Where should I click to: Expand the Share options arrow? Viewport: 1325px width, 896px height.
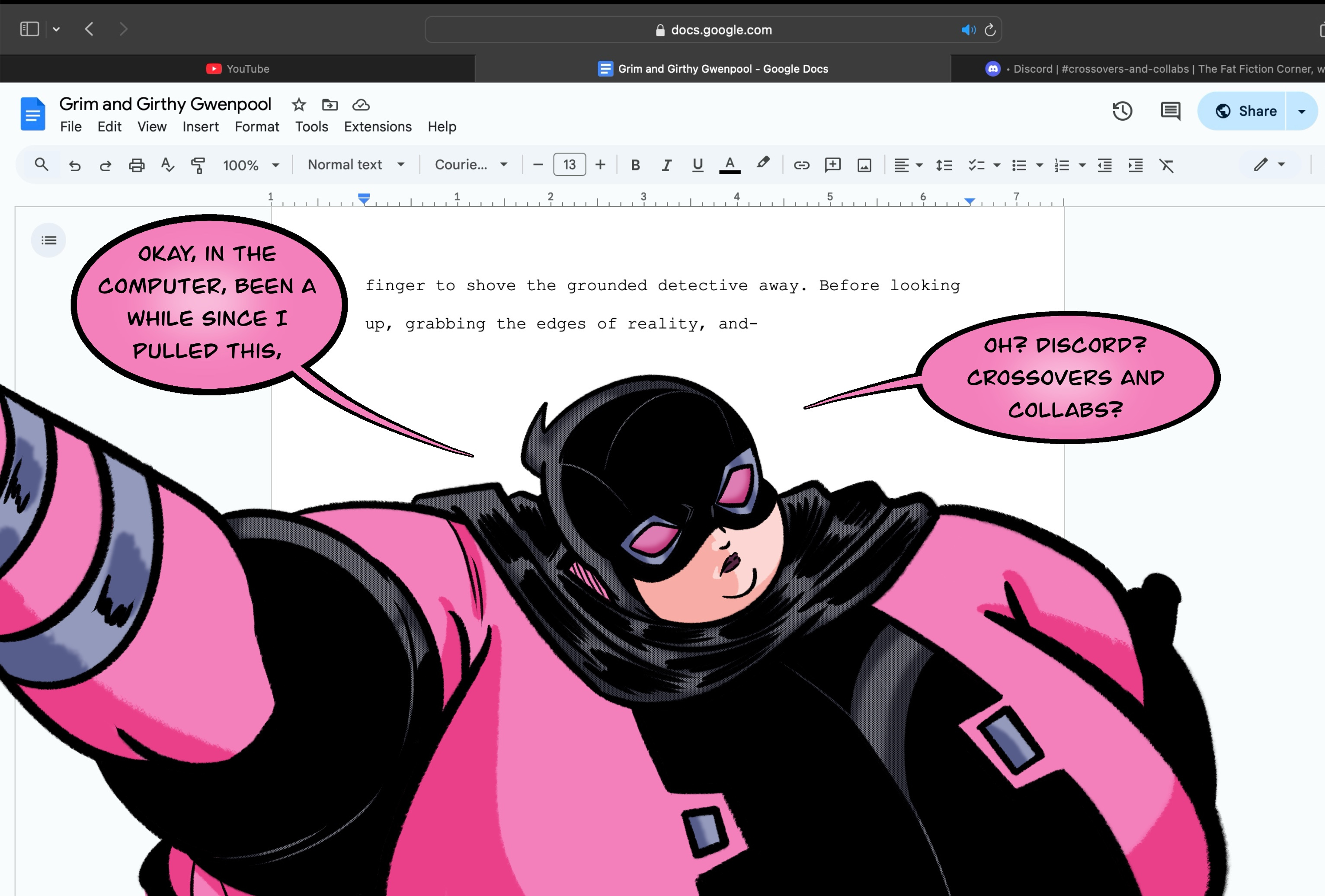pyautogui.click(x=1302, y=111)
